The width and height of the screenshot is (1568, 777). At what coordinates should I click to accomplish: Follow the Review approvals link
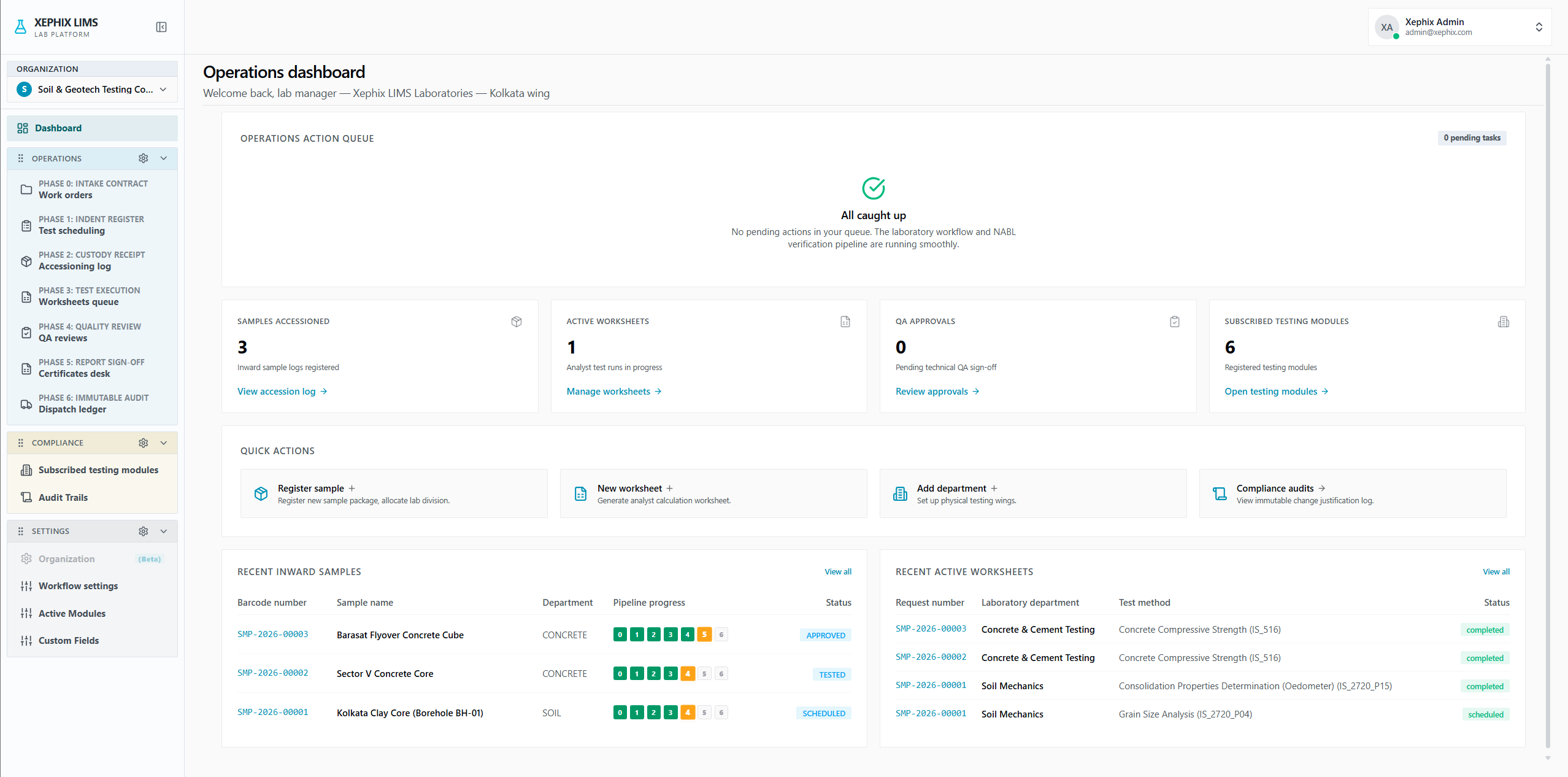point(937,392)
